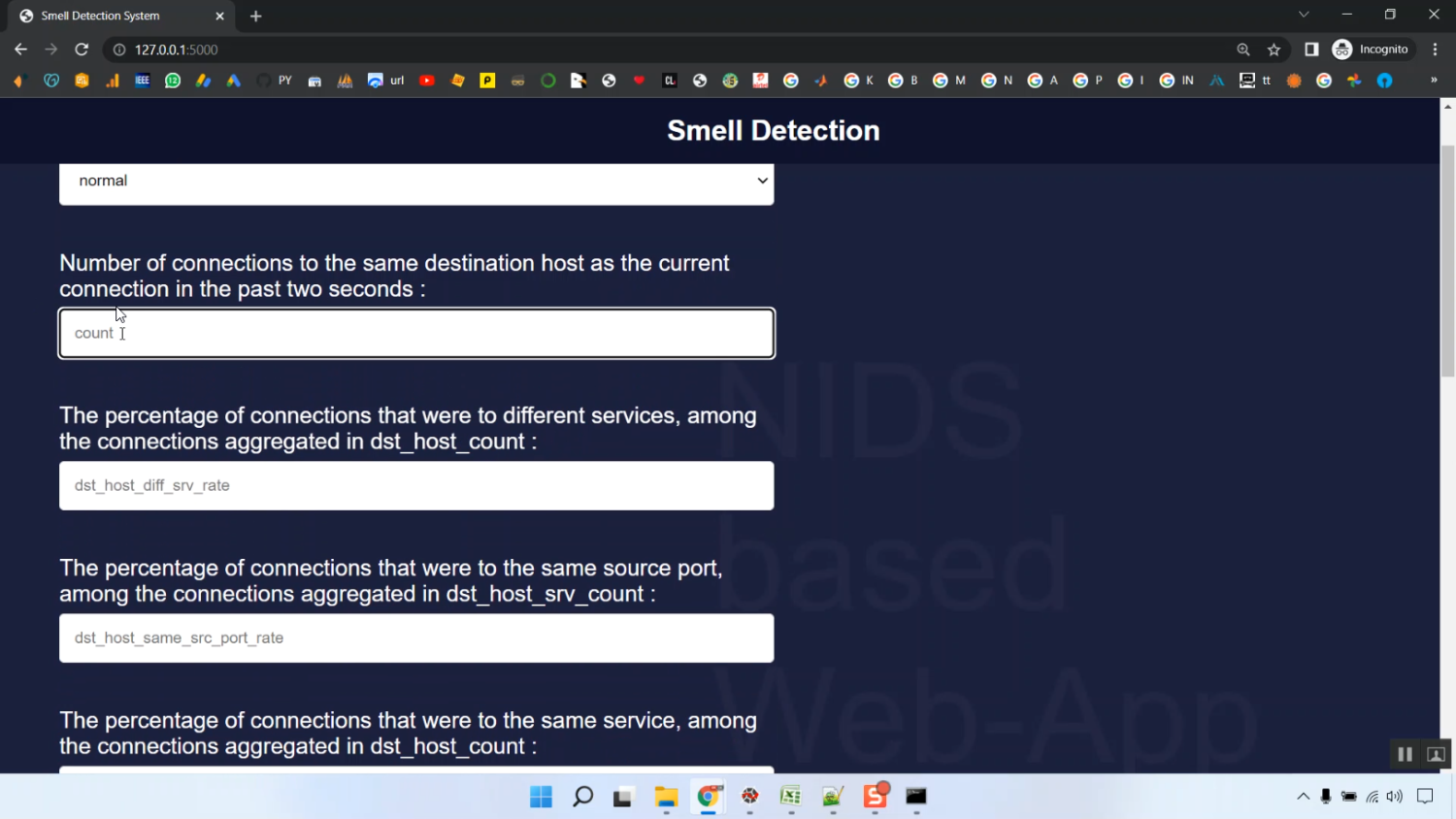Open the notification center icon

click(1425, 797)
